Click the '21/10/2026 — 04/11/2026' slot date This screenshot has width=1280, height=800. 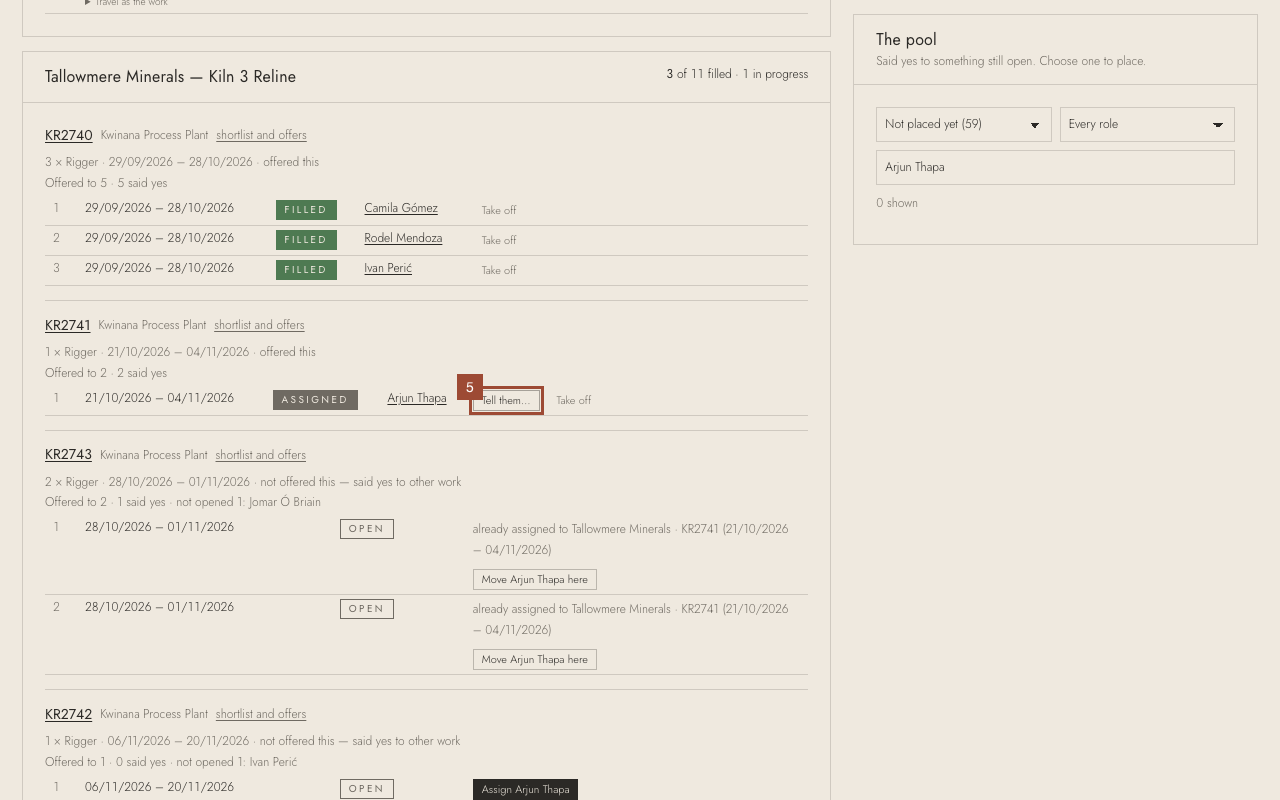click(159, 398)
